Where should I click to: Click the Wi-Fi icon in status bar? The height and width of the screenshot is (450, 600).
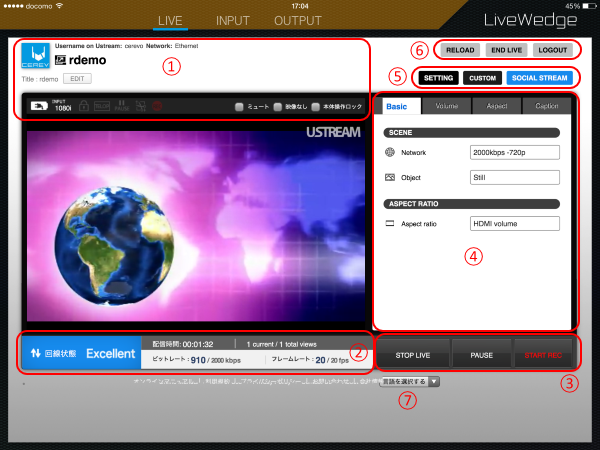point(59,6)
